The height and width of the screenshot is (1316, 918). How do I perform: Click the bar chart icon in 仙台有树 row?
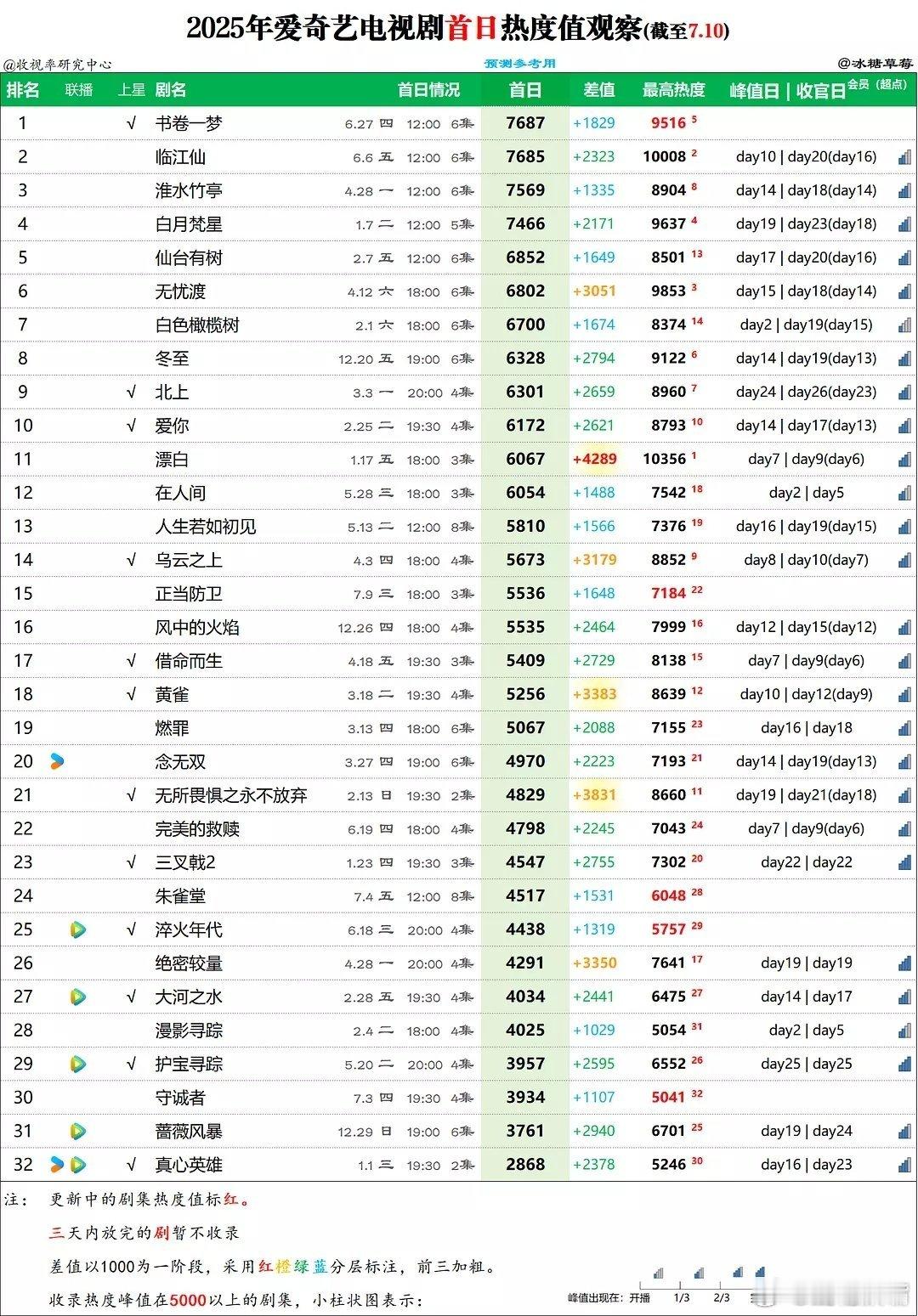904,258
